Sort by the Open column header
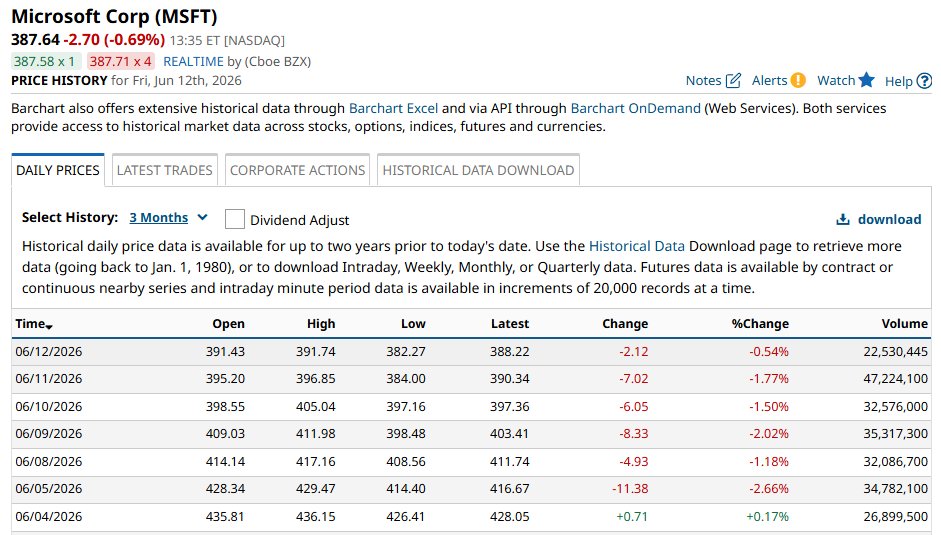This screenshot has height=535, width=941. [229, 324]
